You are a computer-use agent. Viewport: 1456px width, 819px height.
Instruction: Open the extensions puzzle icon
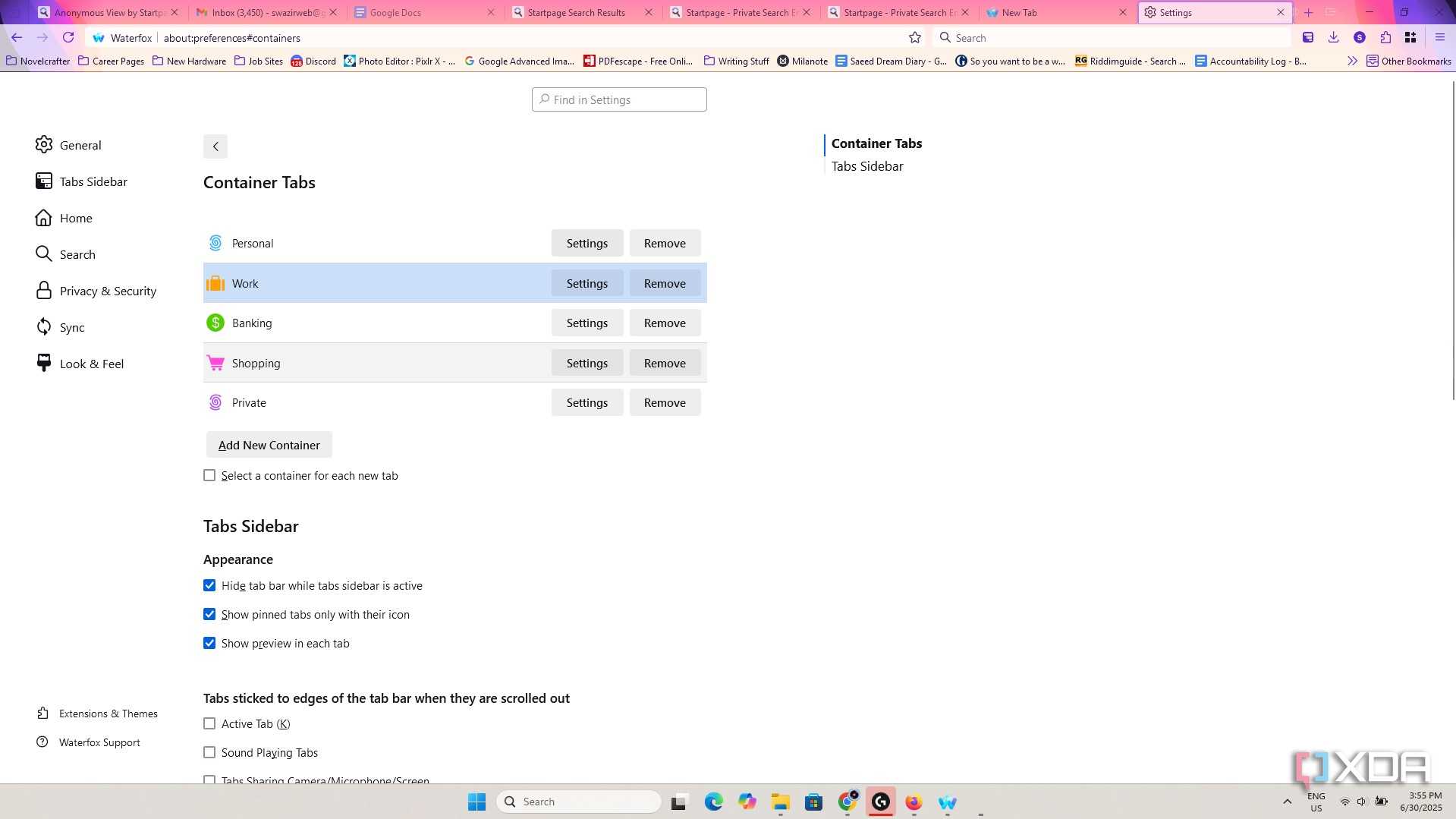click(x=1385, y=37)
